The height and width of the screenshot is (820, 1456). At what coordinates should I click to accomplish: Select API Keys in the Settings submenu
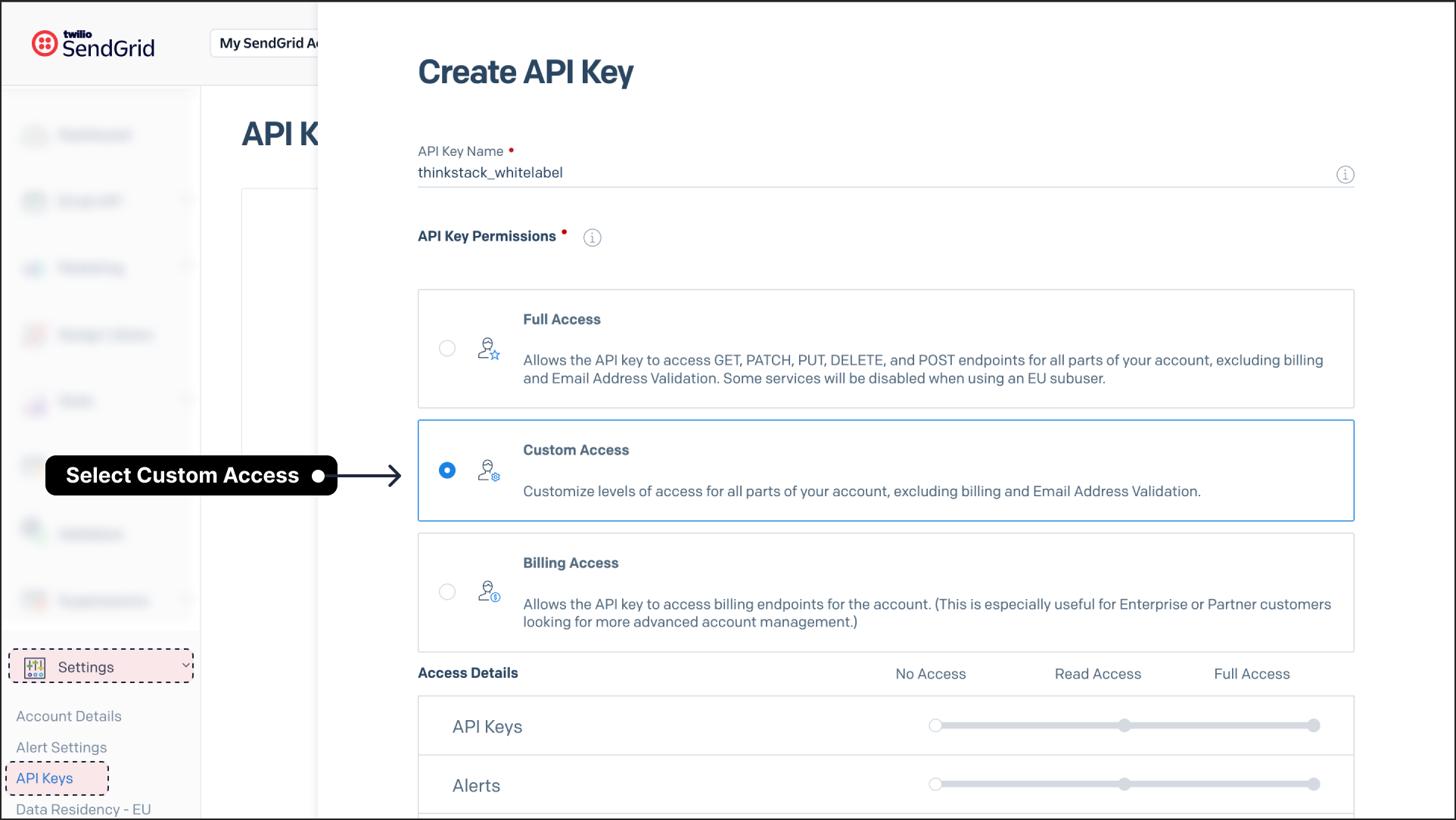(x=44, y=778)
